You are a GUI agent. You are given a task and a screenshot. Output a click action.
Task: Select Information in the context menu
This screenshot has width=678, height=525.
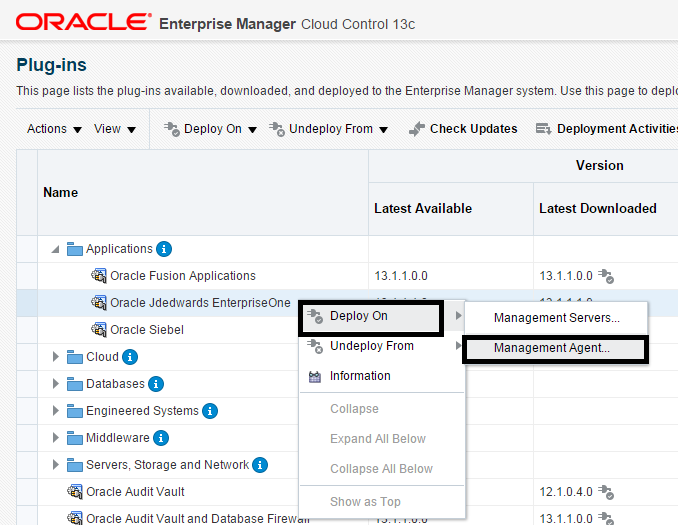tap(360, 376)
